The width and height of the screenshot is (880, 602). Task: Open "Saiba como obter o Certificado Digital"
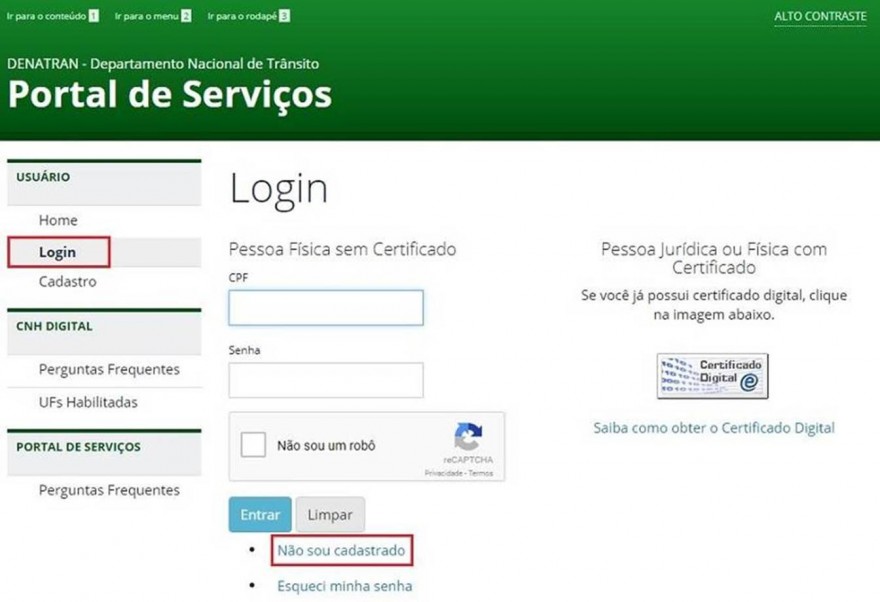(713, 428)
